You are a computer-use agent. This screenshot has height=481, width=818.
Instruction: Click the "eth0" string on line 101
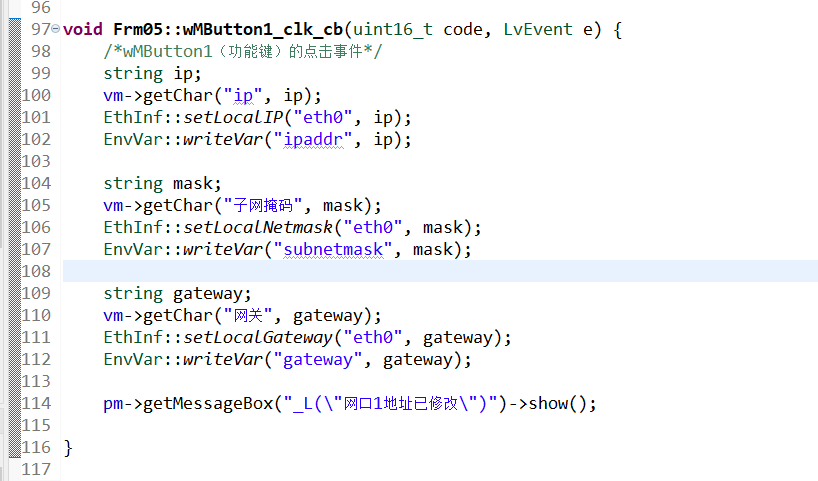[x=323, y=117]
